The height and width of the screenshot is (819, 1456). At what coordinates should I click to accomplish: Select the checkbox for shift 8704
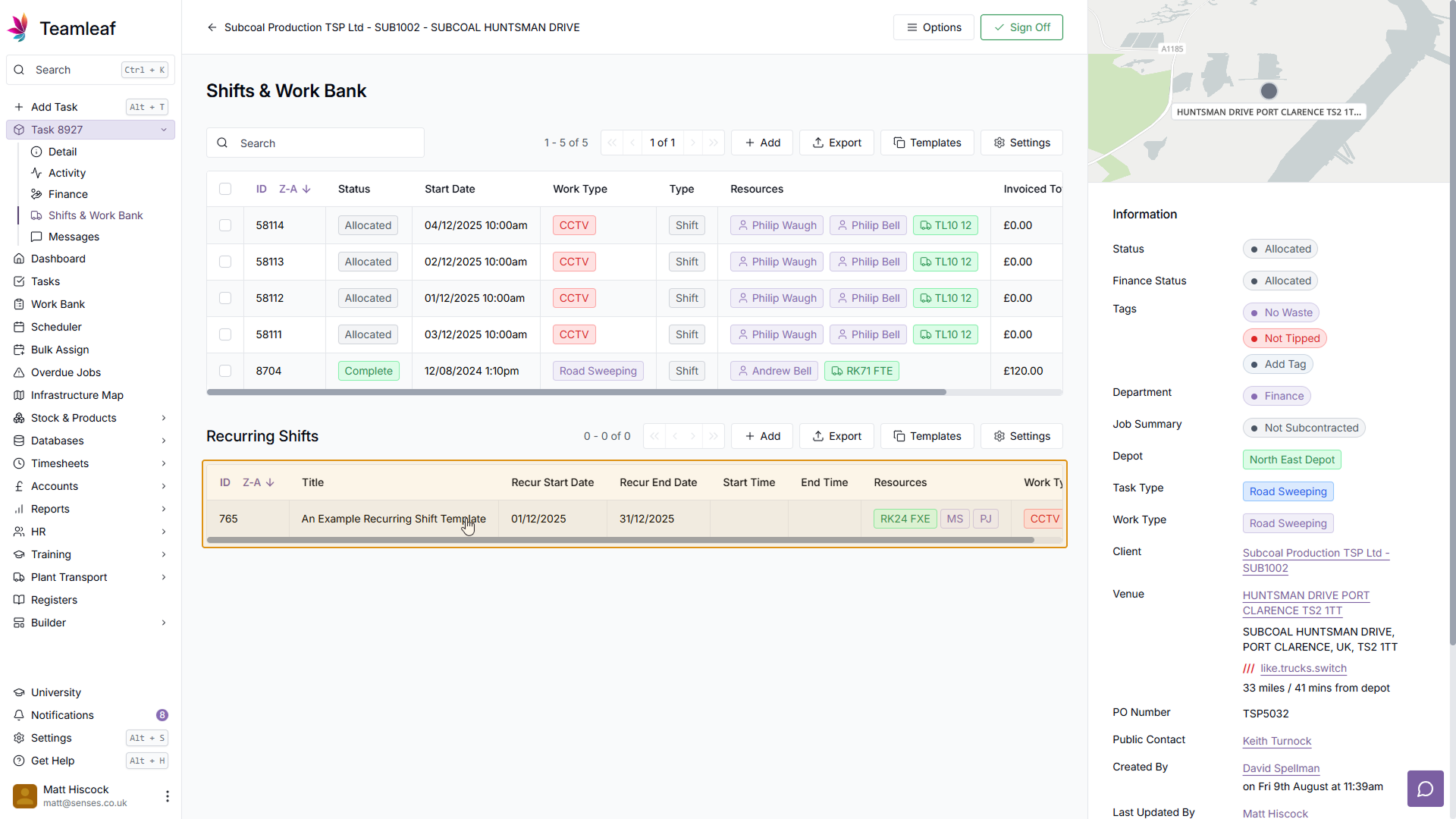click(225, 371)
